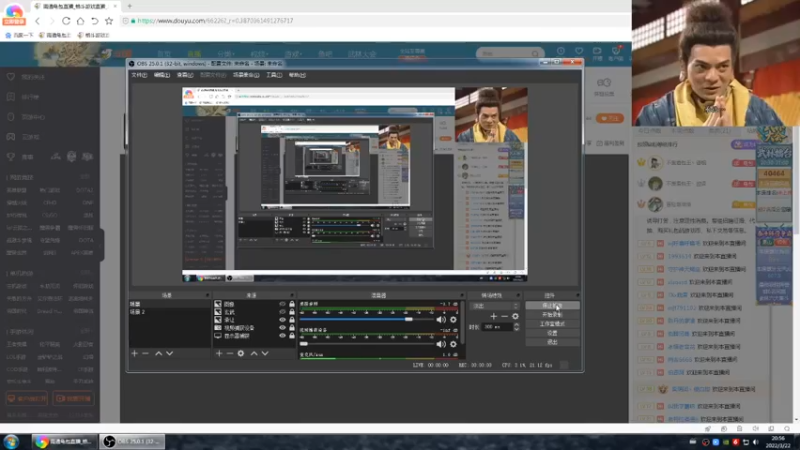Screen dimensions: 800x450
Task: Click the streaming button above 开始录制
Action: tap(552, 306)
